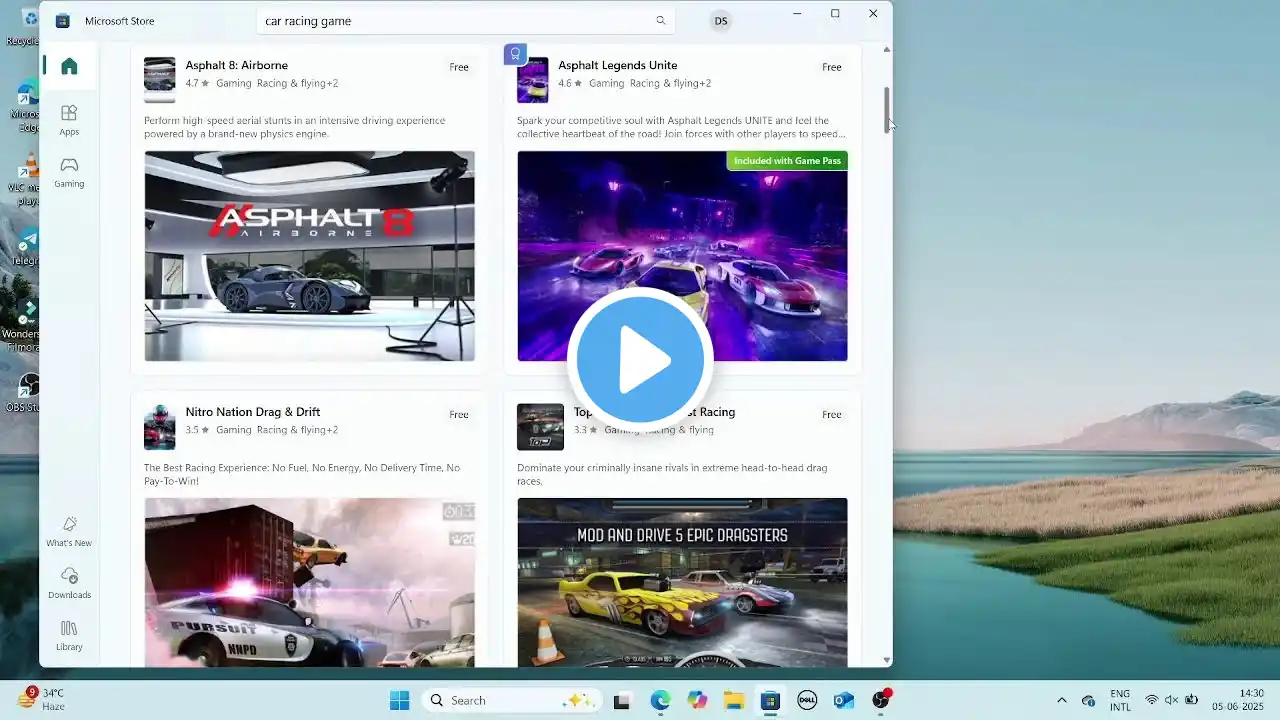Click the Nitro Nation Drag & Drift app icon
Image resolution: width=1280 pixels, height=720 pixels.
[160, 427]
